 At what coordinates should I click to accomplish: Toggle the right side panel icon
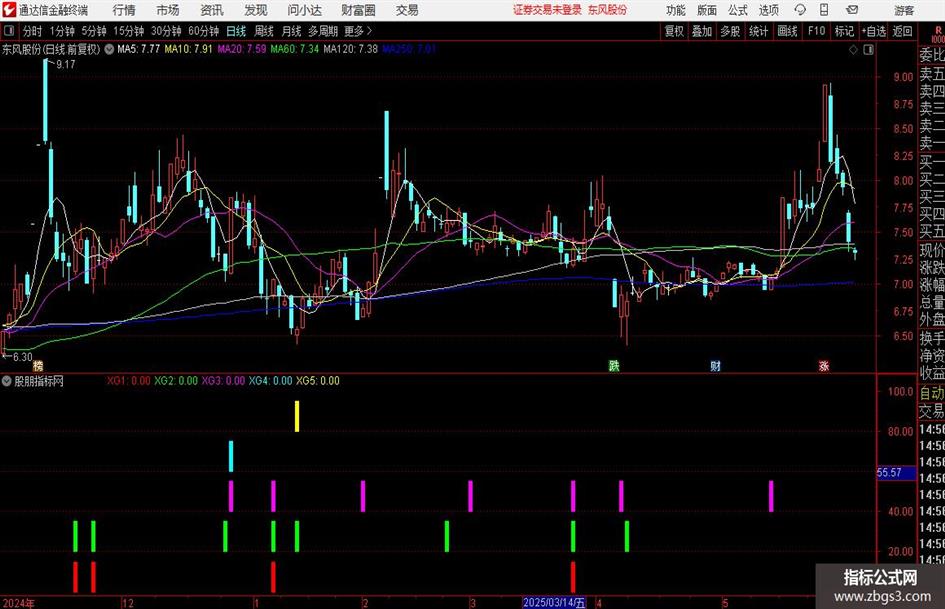point(868,49)
